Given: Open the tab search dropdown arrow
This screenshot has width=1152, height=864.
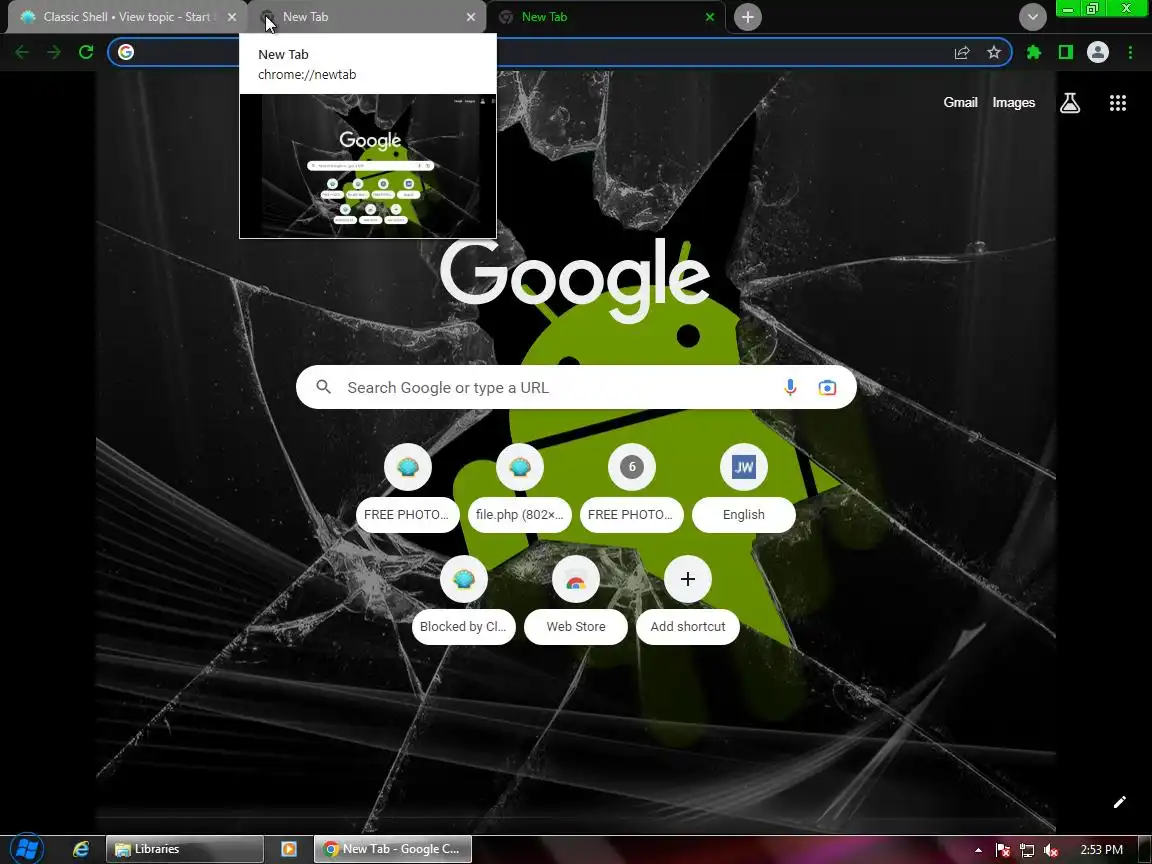Looking at the screenshot, I should pyautogui.click(x=1032, y=17).
